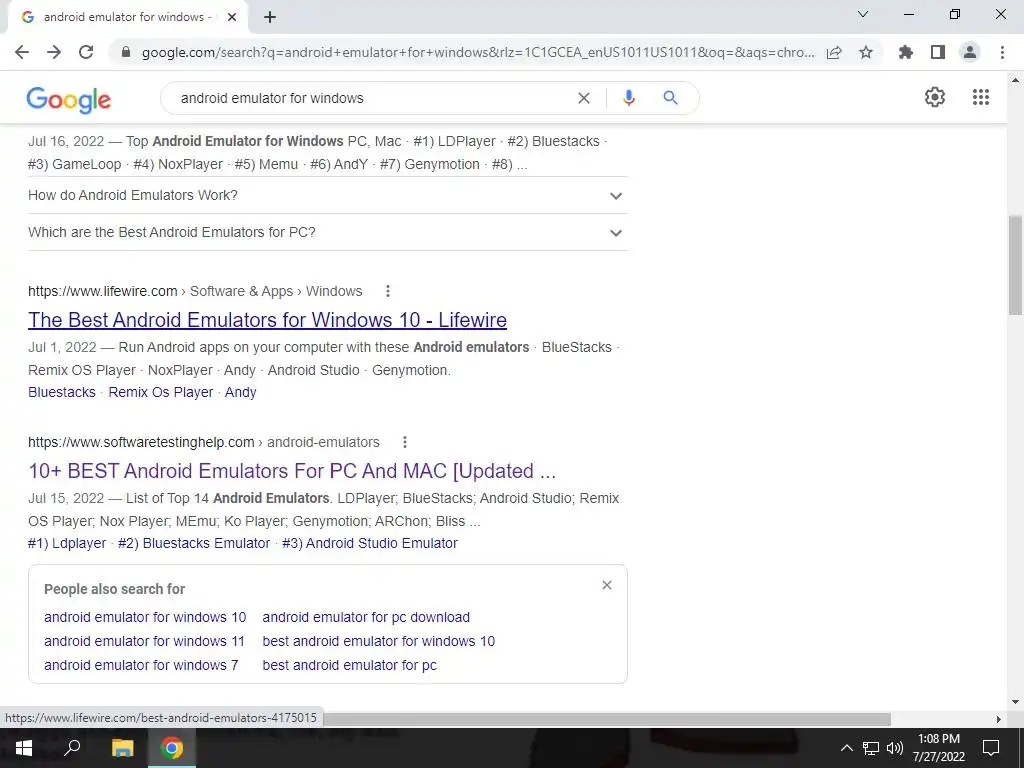This screenshot has width=1024, height=768.
Task: Click the vertical scrollbar thumb
Action: [1015, 264]
